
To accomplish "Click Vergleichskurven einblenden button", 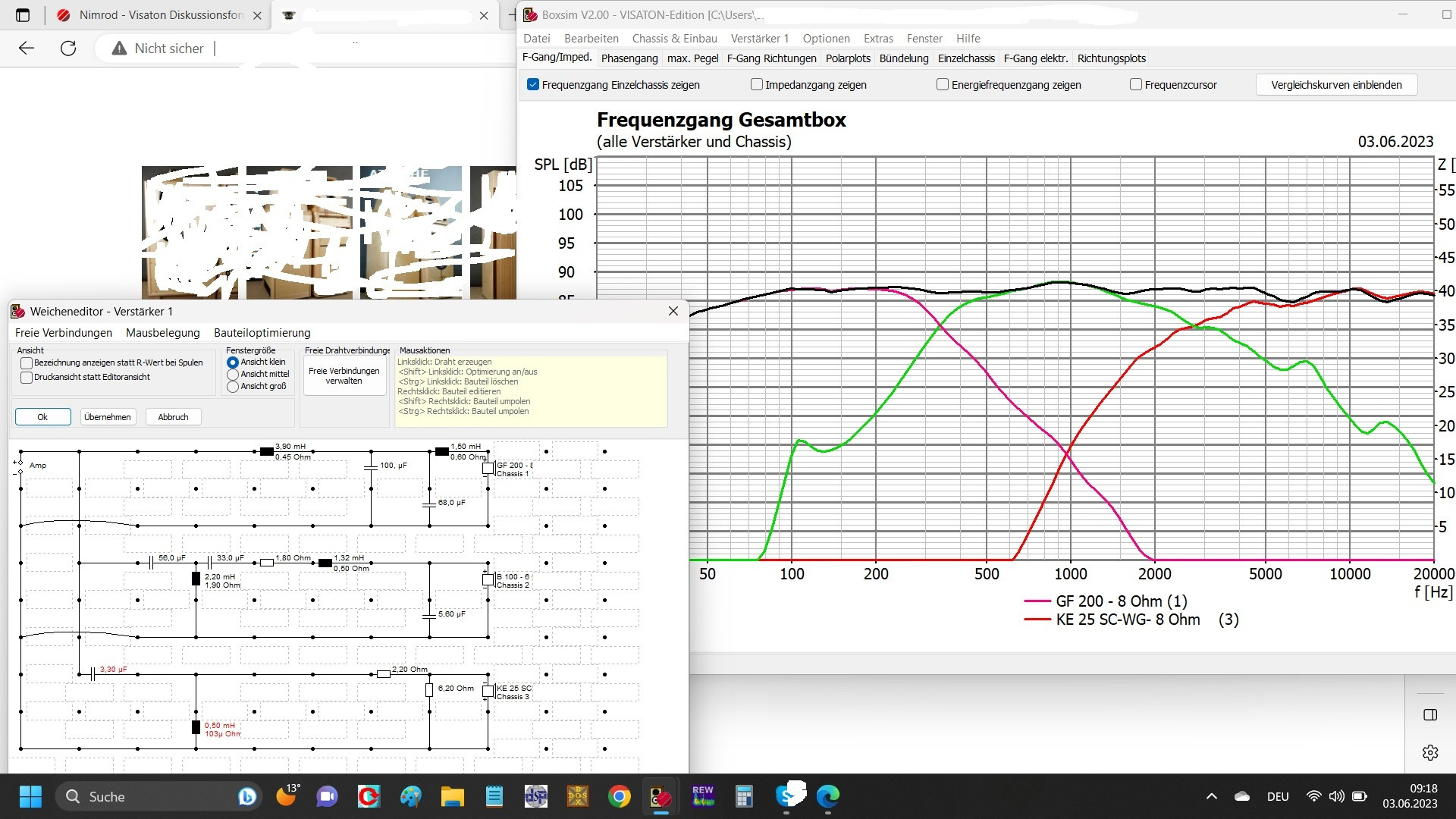I will click(x=1335, y=85).
